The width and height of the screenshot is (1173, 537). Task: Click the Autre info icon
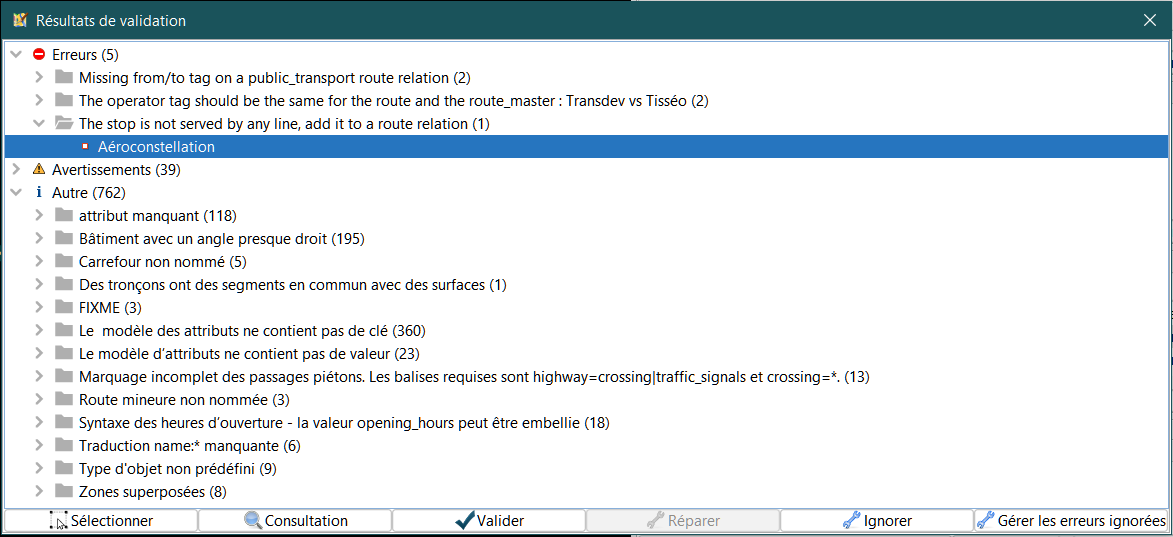pos(39,193)
